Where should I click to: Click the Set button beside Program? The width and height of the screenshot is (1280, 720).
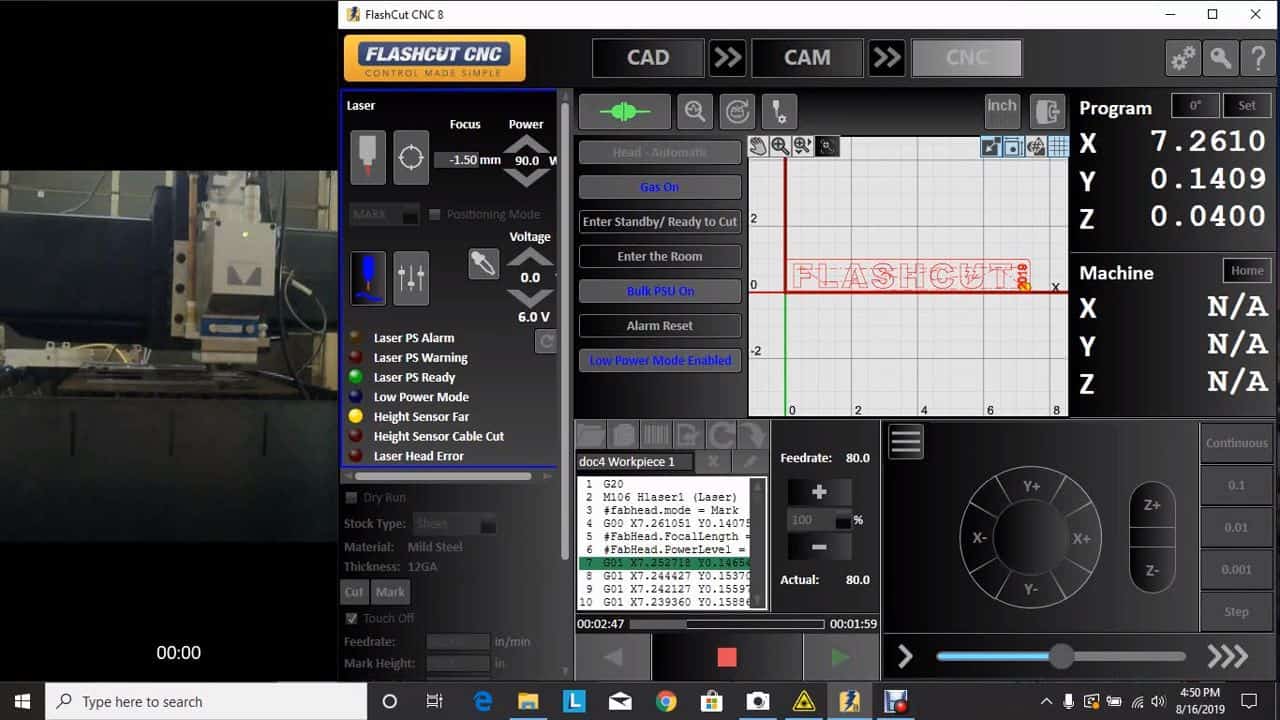point(1247,105)
